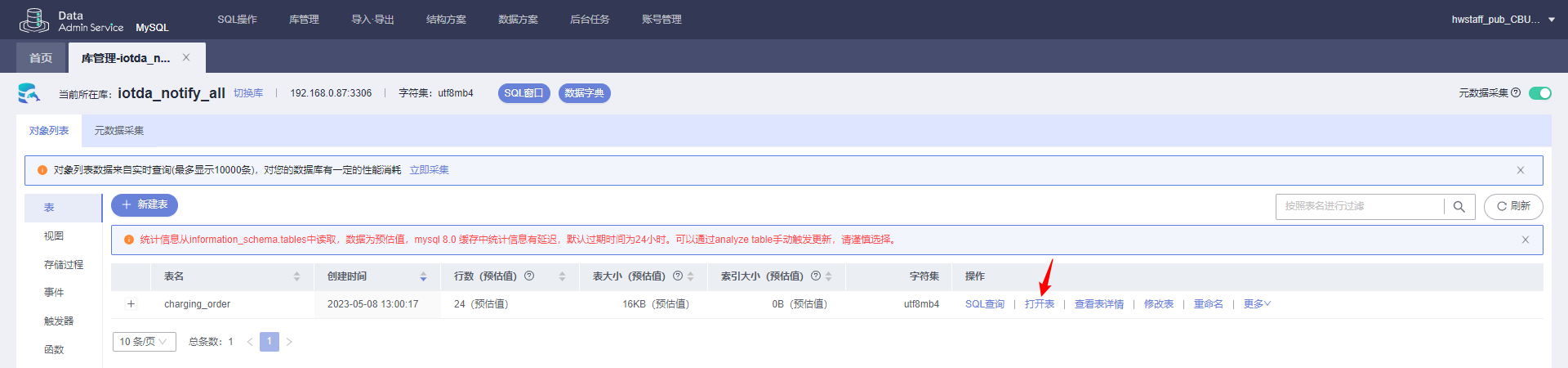Click the help icon next to 元数据采集 toggle
This screenshot has height=368, width=1568.
point(1516,92)
